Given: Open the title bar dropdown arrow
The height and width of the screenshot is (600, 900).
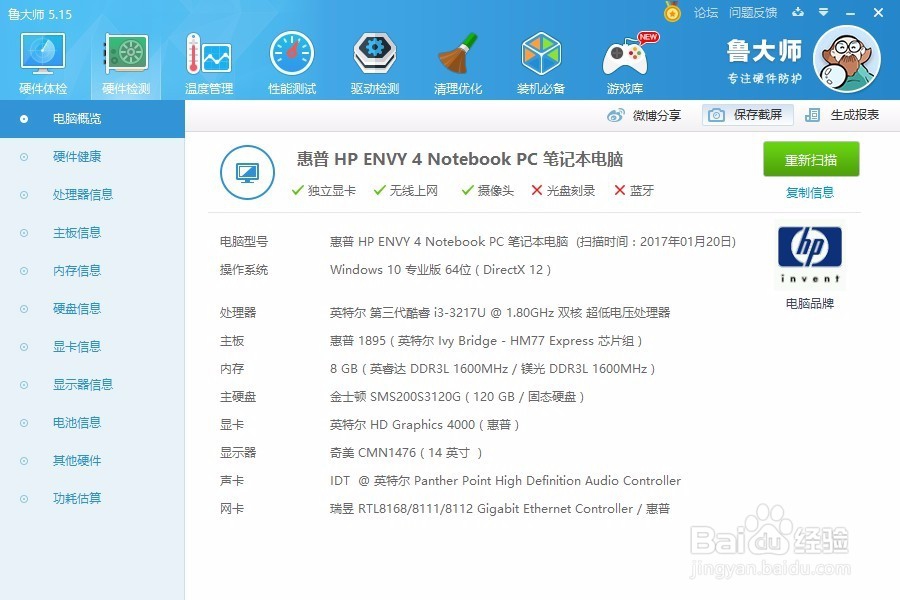Looking at the screenshot, I should coord(823,13).
